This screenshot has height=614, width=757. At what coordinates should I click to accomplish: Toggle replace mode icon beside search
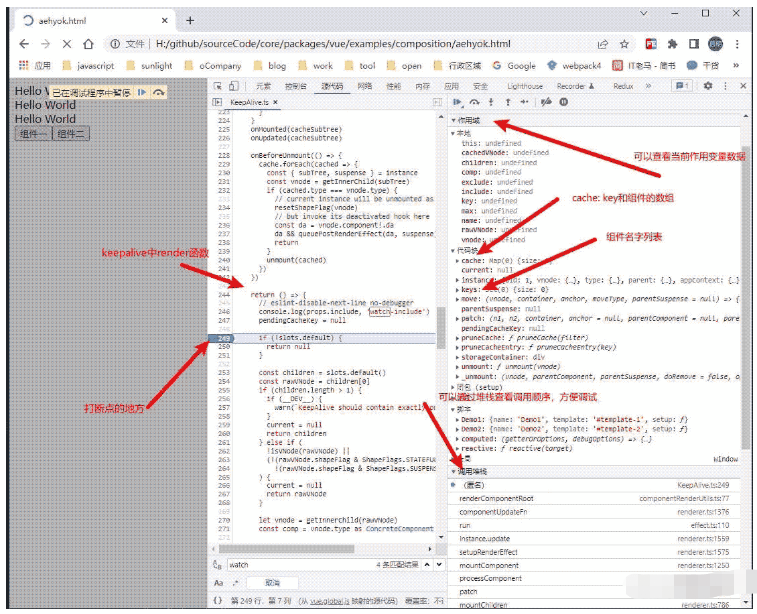point(217,565)
